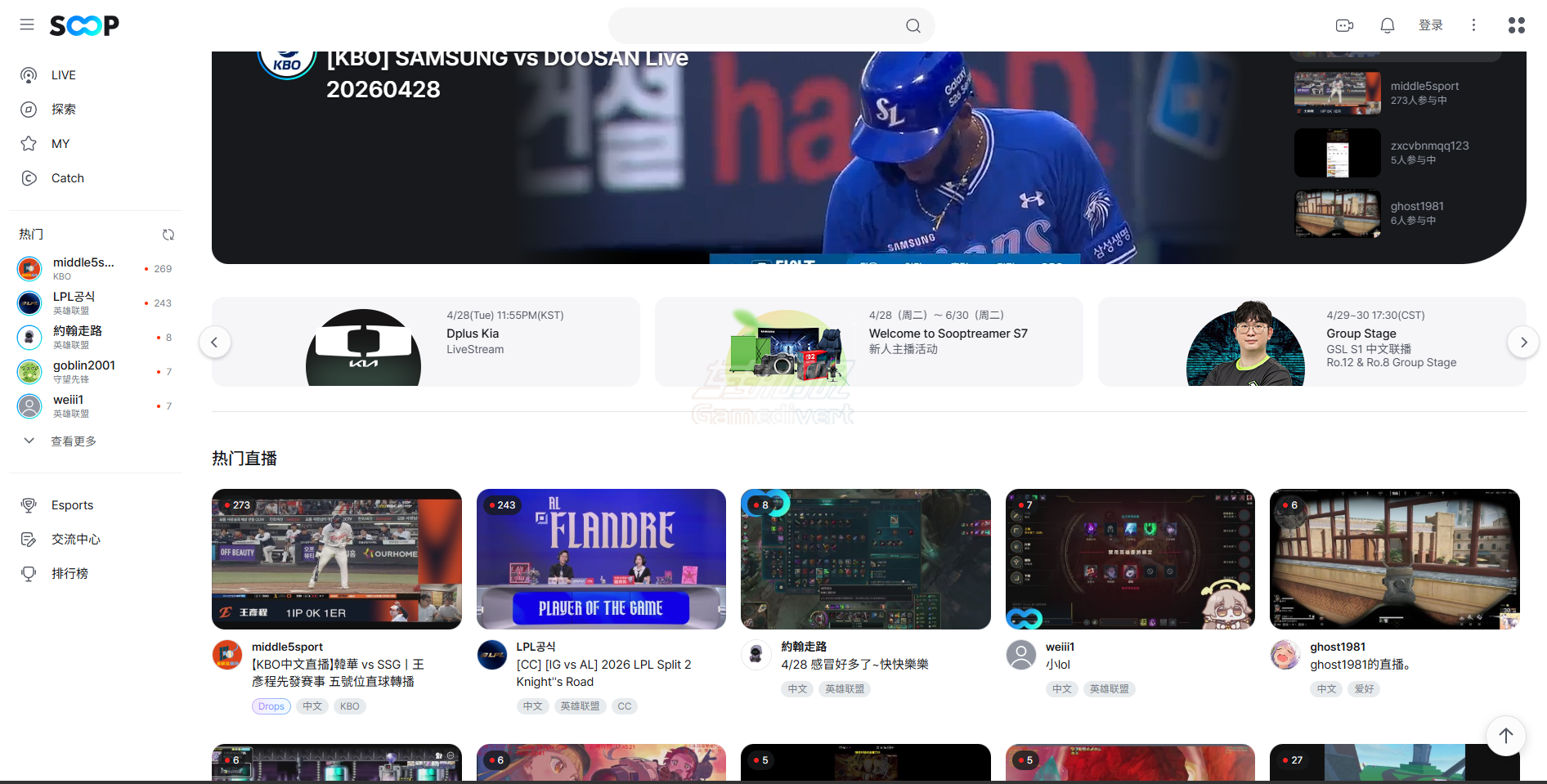
Task: Show next event banner slide
Action: click(1523, 342)
